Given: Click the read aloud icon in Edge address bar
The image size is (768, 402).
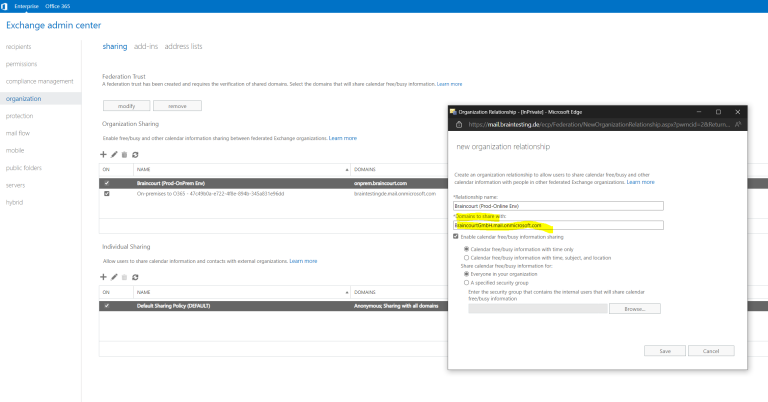Looking at the screenshot, I should (x=738, y=124).
